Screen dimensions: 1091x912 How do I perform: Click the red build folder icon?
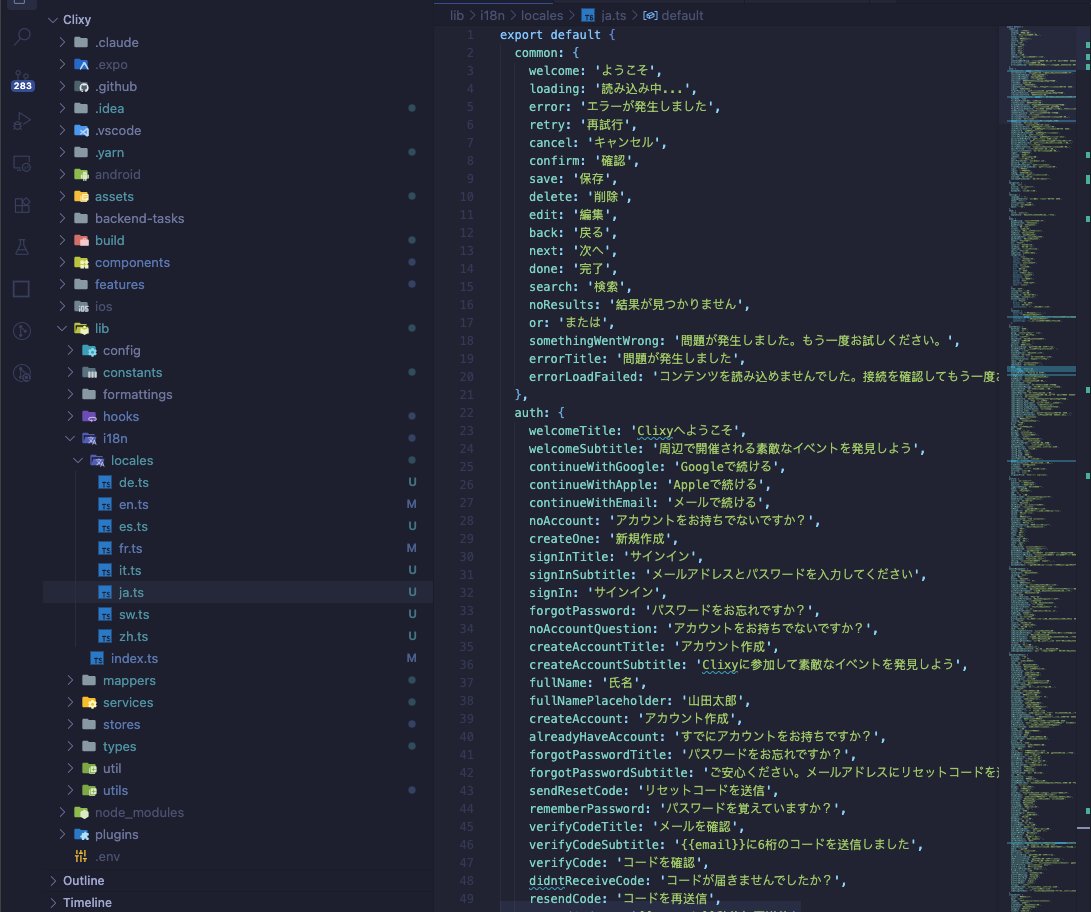(81, 240)
